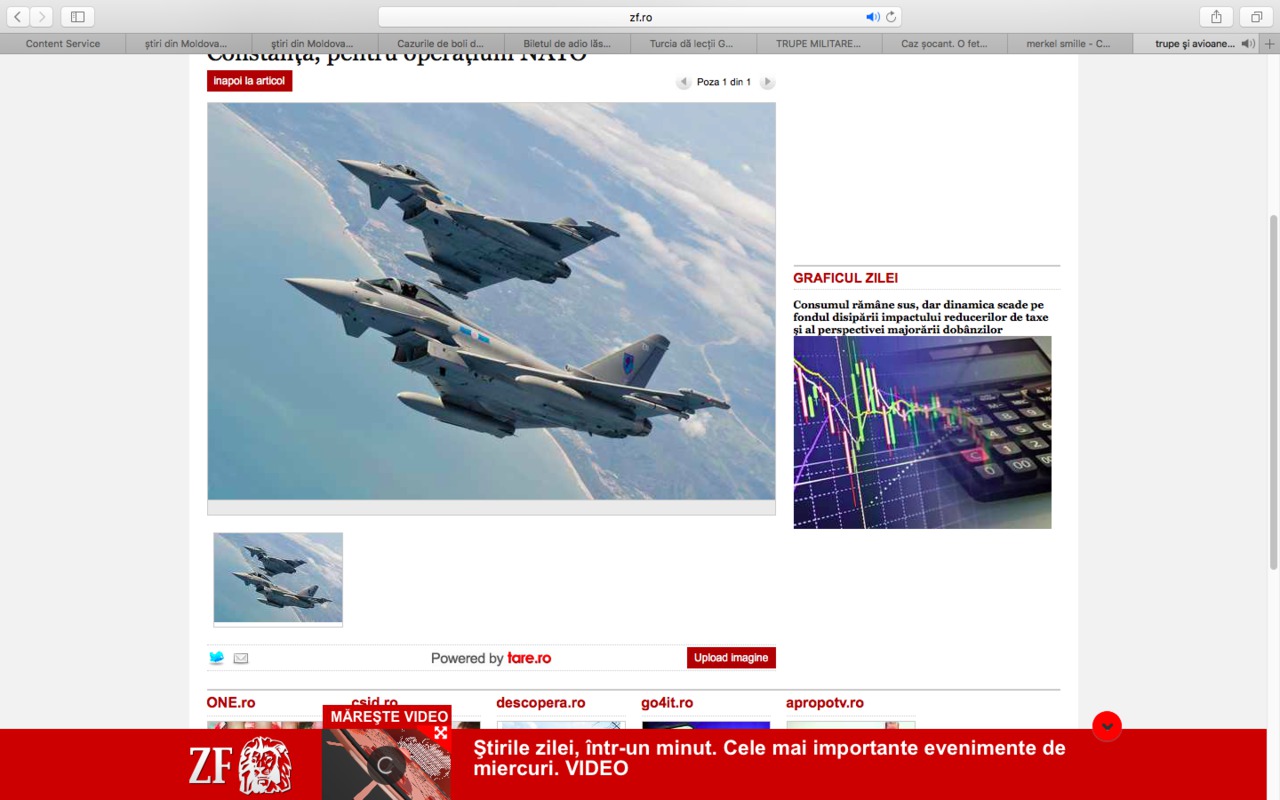Reload the zf.ro page

pyautogui.click(x=891, y=16)
